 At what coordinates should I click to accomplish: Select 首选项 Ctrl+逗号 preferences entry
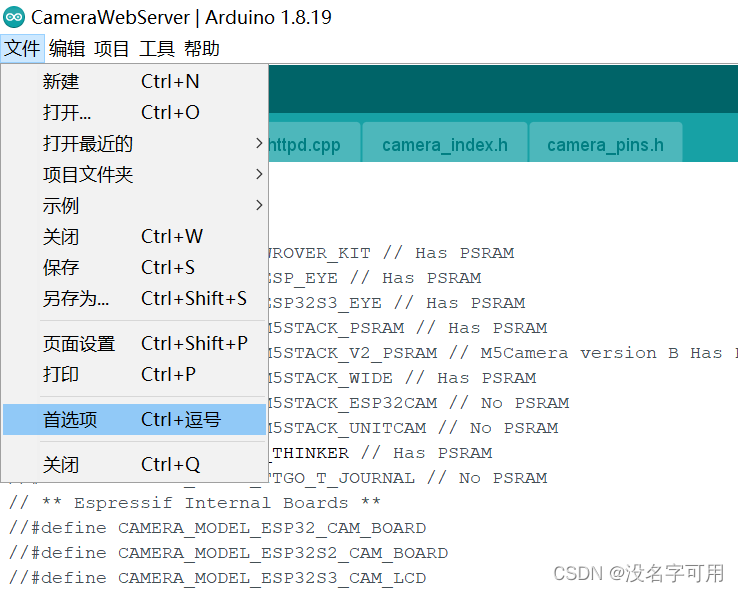pyautogui.click(x=135, y=419)
